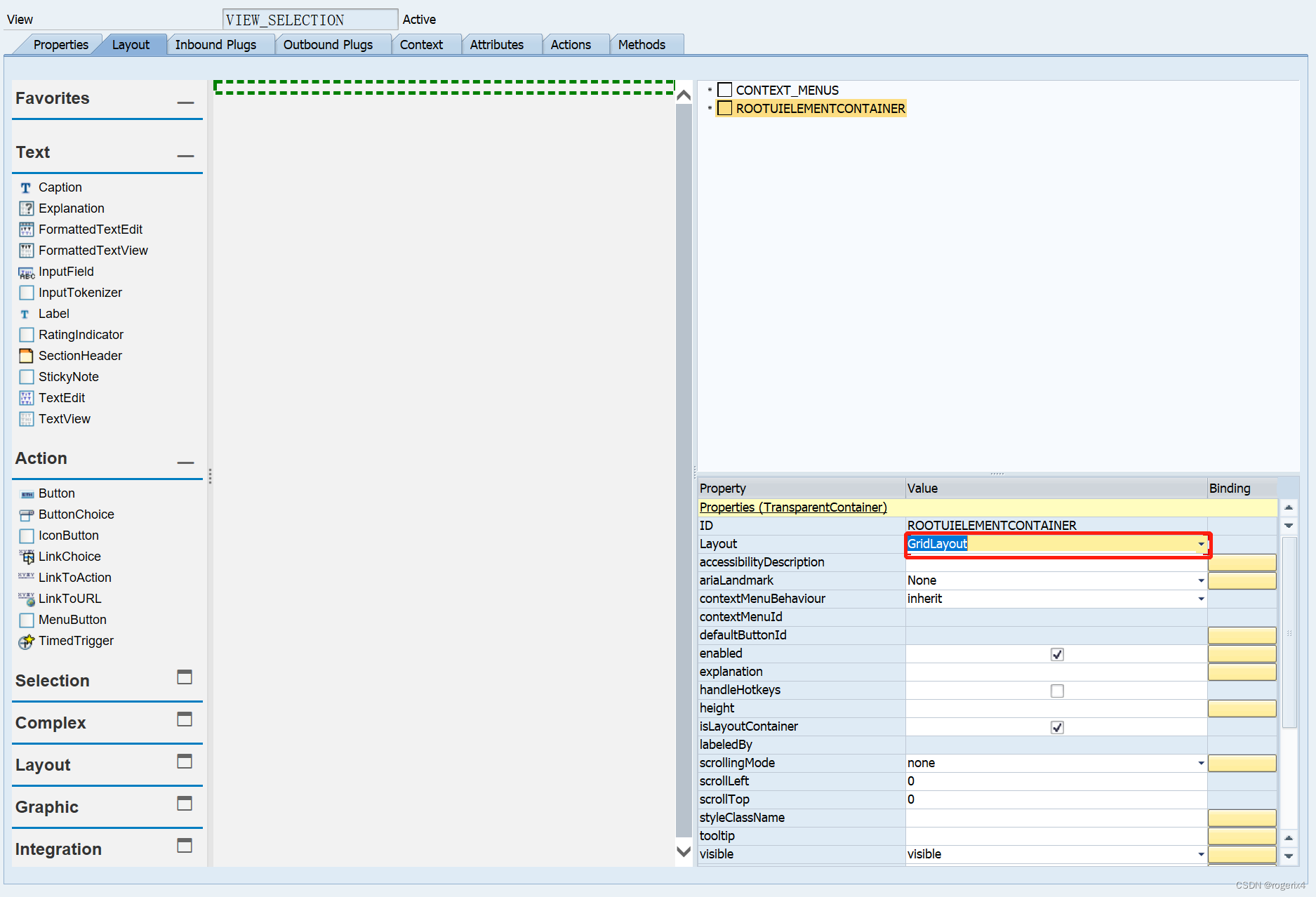Click the Properties (TransparentContainer) link
This screenshot has width=1316, height=897.
click(793, 507)
